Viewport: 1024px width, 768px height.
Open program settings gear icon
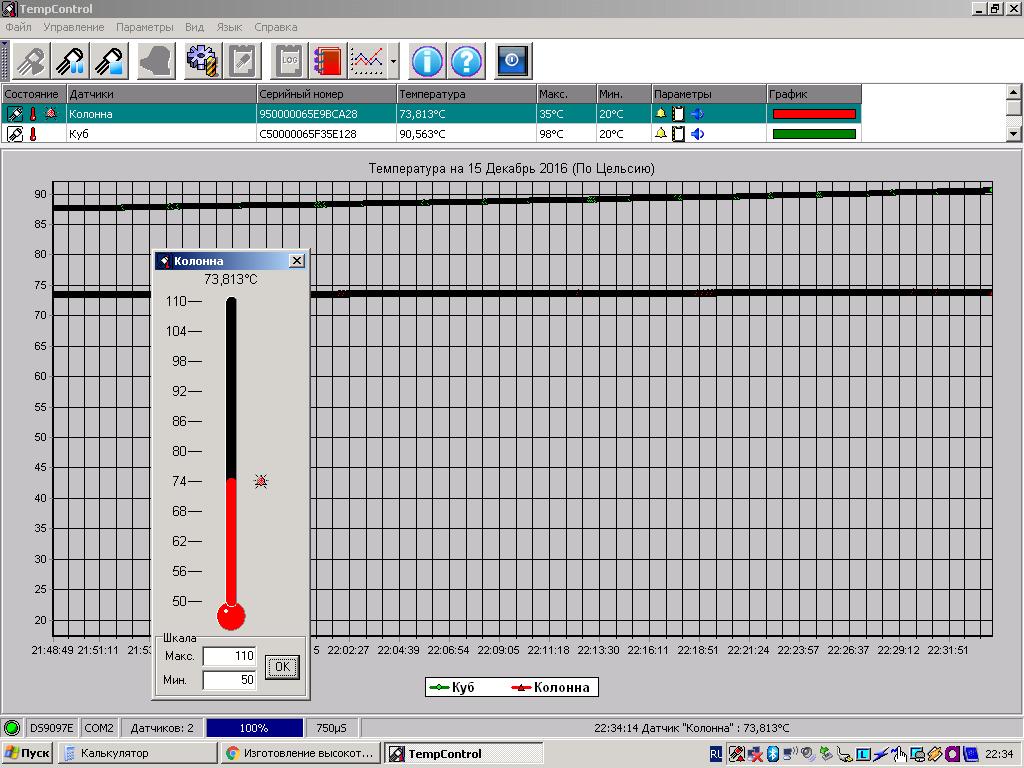[202, 61]
